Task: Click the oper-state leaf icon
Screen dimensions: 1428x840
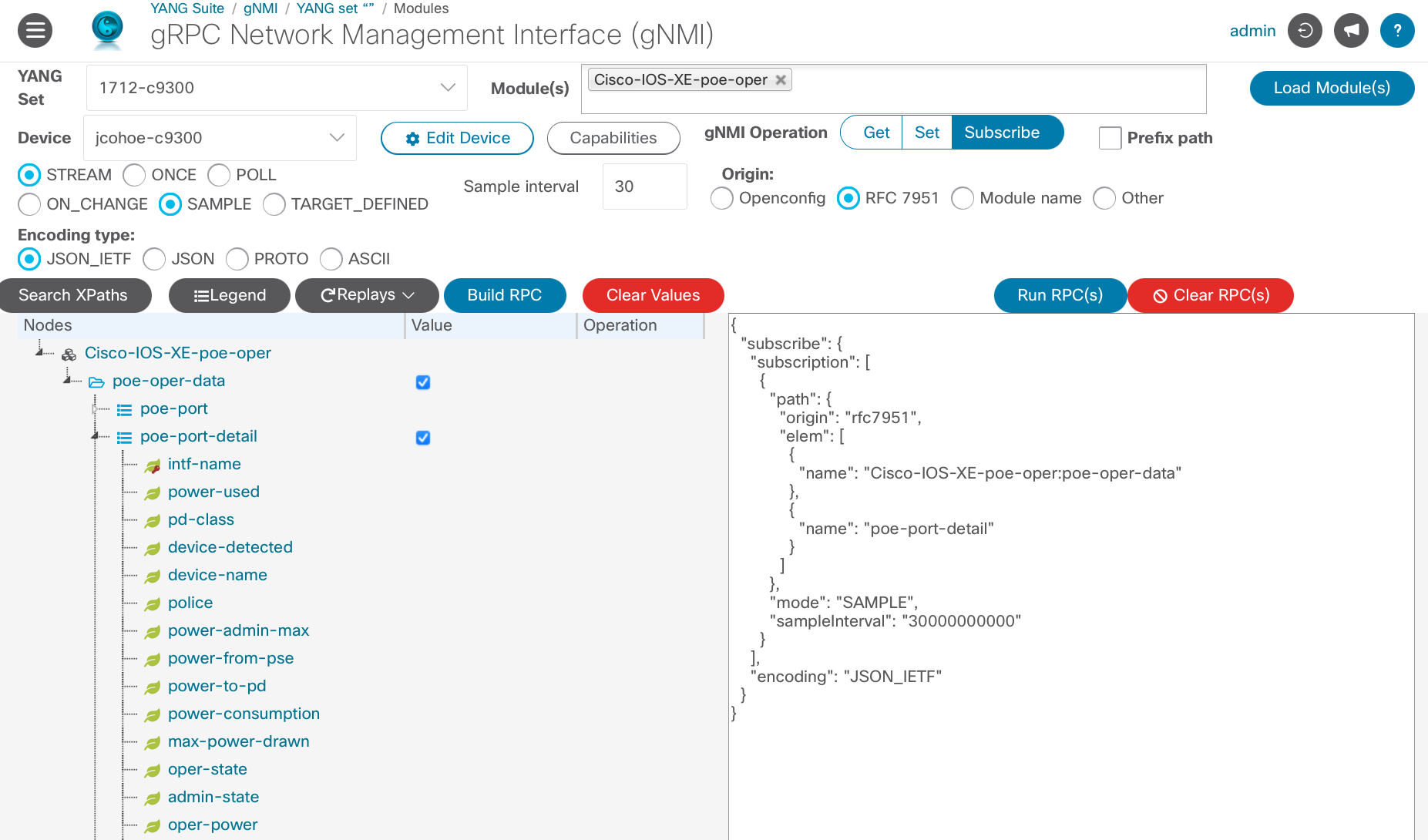Action: coord(153,771)
